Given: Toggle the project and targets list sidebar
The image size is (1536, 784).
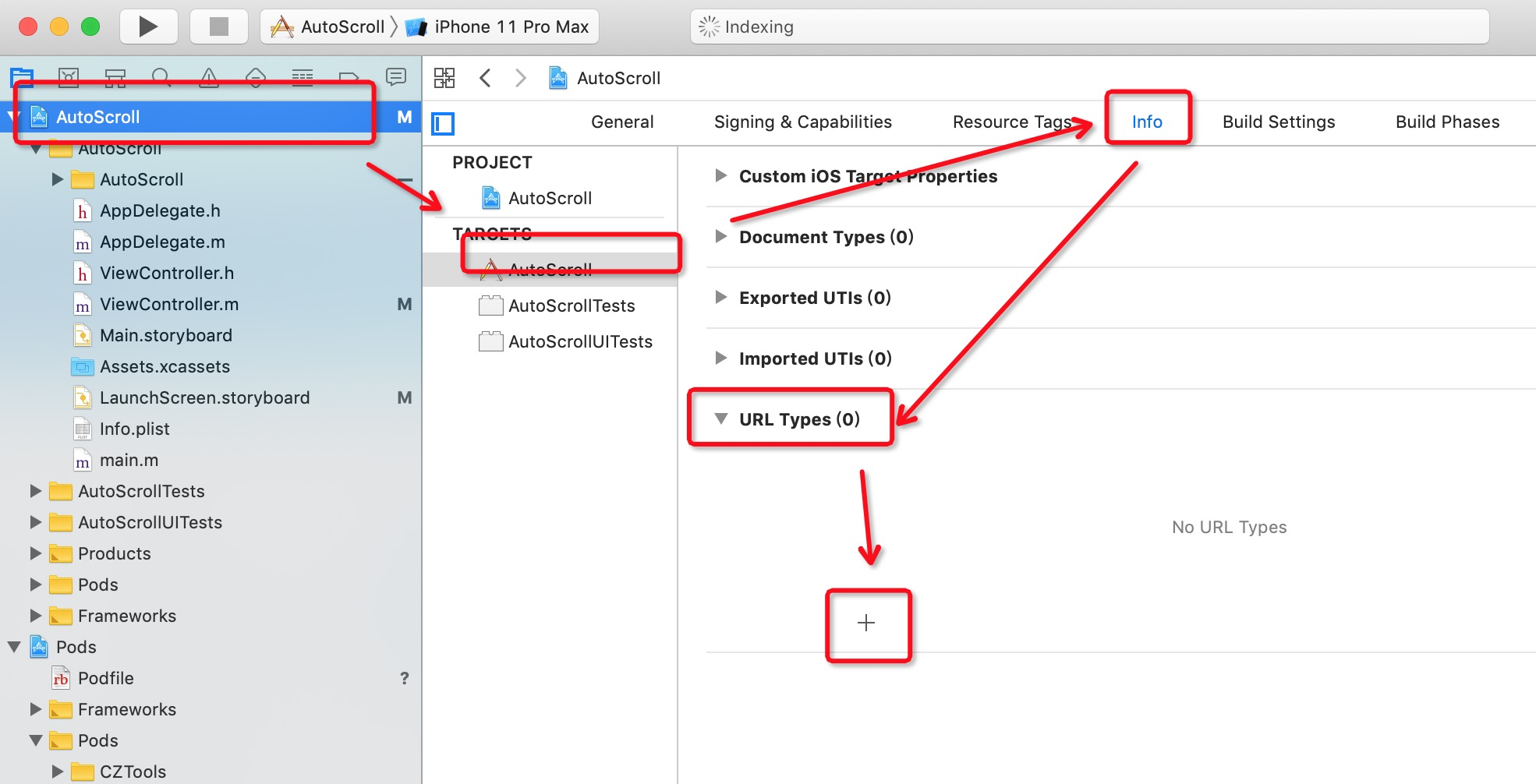Looking at the screenshot, I should click(x=443, y=123).
